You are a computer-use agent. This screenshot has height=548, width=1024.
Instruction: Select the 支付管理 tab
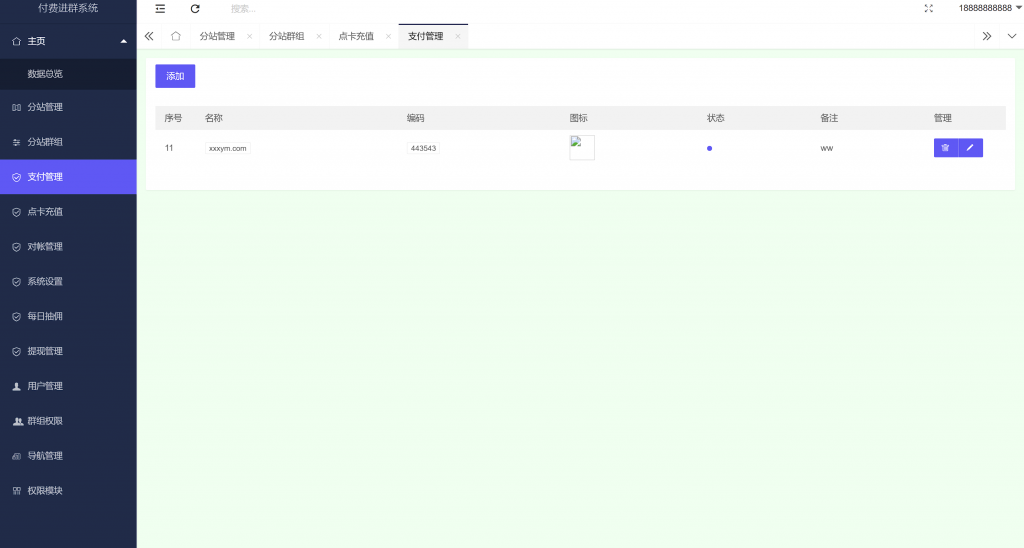click(425, 37)
